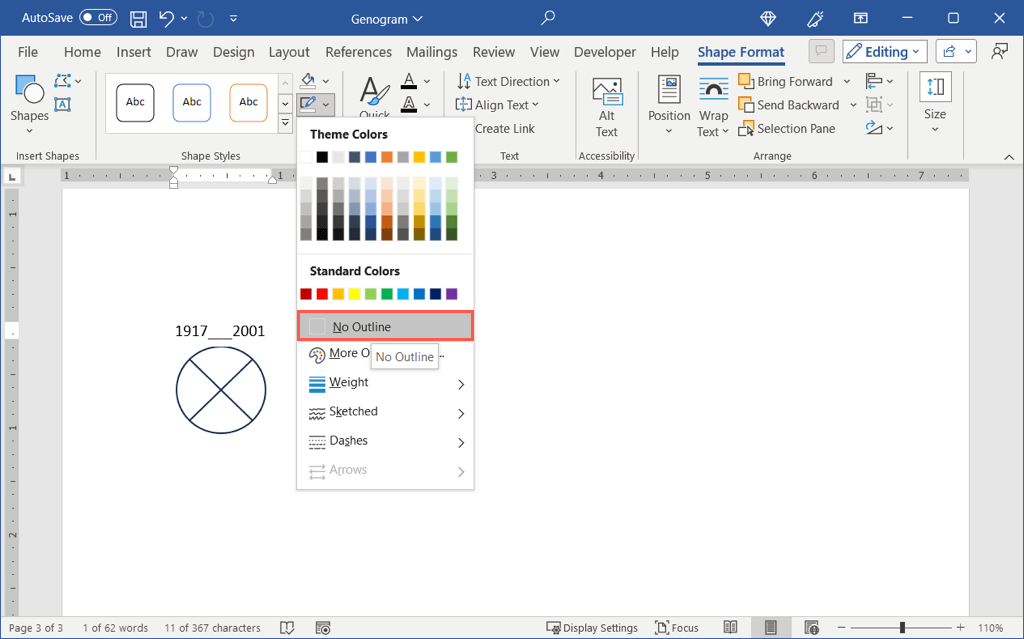Switch to the Insert tab
This screenshot has height=639, width=1024.
point(133,52)
